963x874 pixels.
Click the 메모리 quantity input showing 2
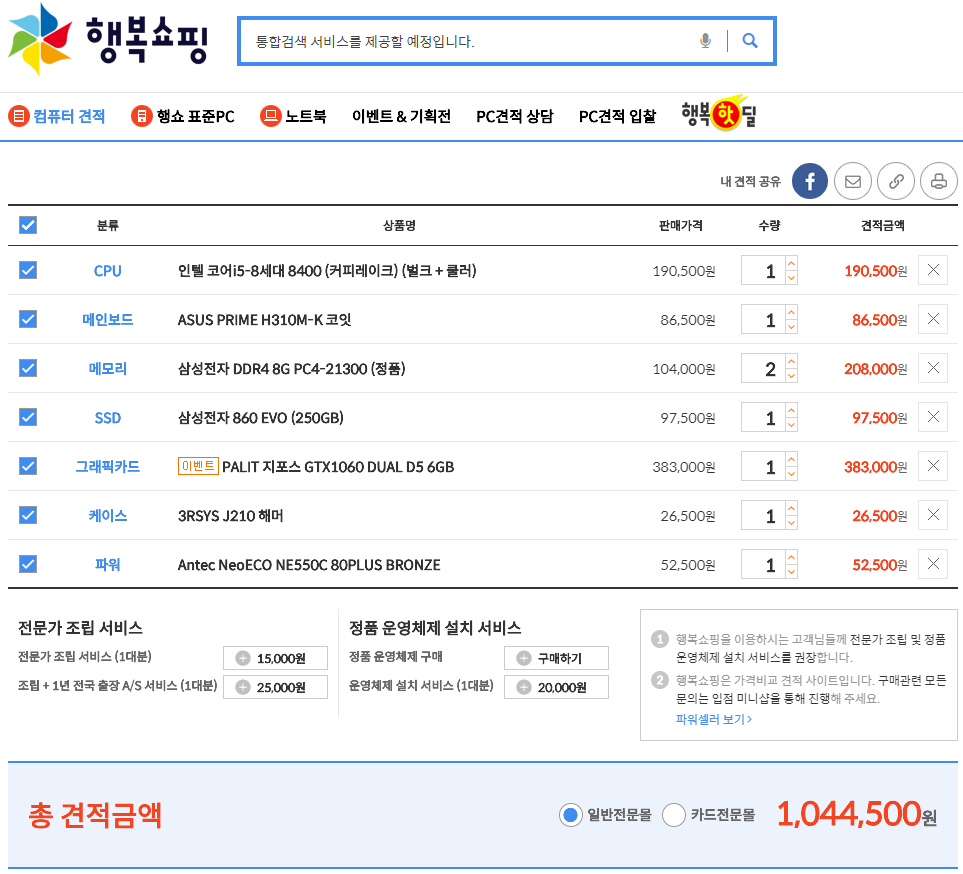click(763, 369)
